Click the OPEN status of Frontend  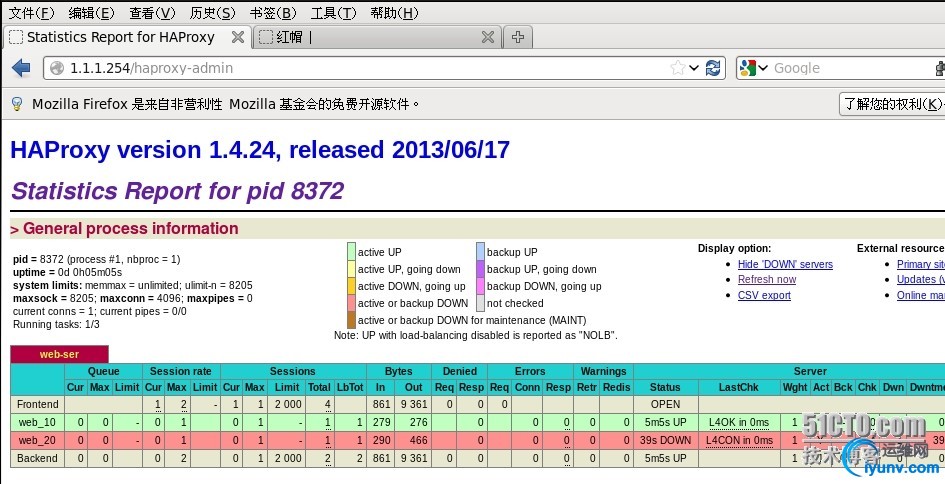[665, 404]
